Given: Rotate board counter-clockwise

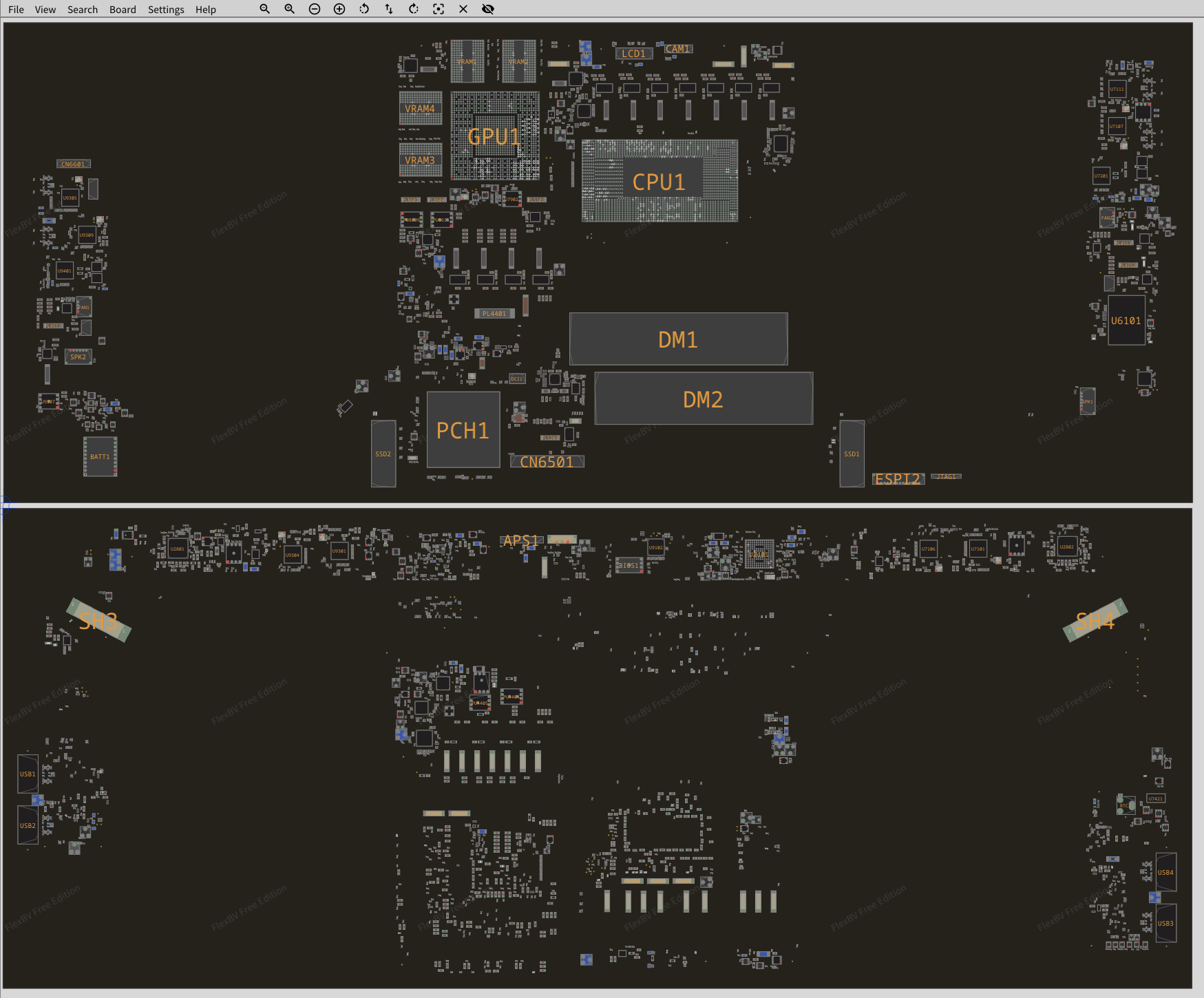Looking at the screenshot, I should click(364, 9).
